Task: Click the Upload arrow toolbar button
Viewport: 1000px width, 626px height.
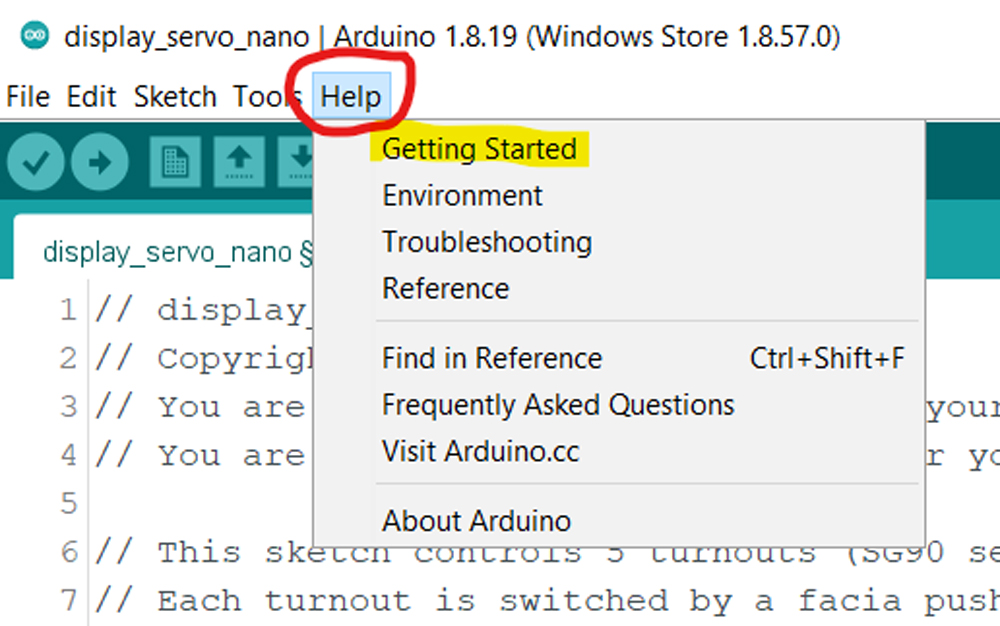Action: [x=99, y=162]
